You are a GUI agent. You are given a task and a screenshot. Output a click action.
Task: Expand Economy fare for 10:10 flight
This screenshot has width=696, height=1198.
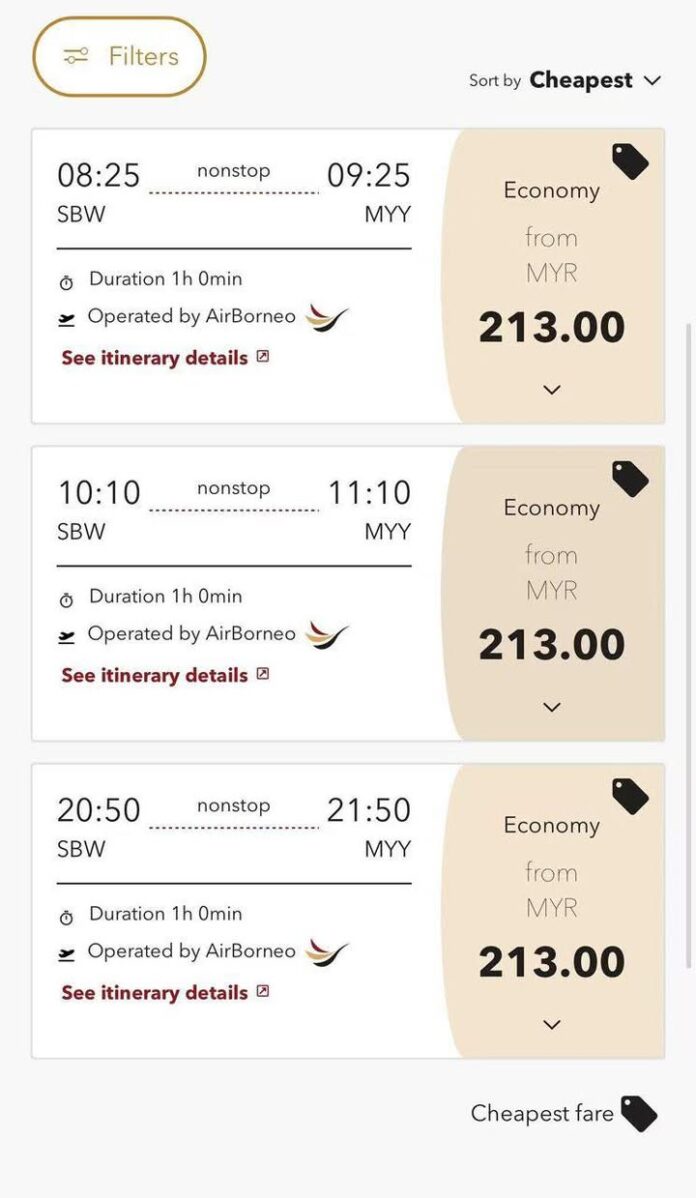coord(552,707)
